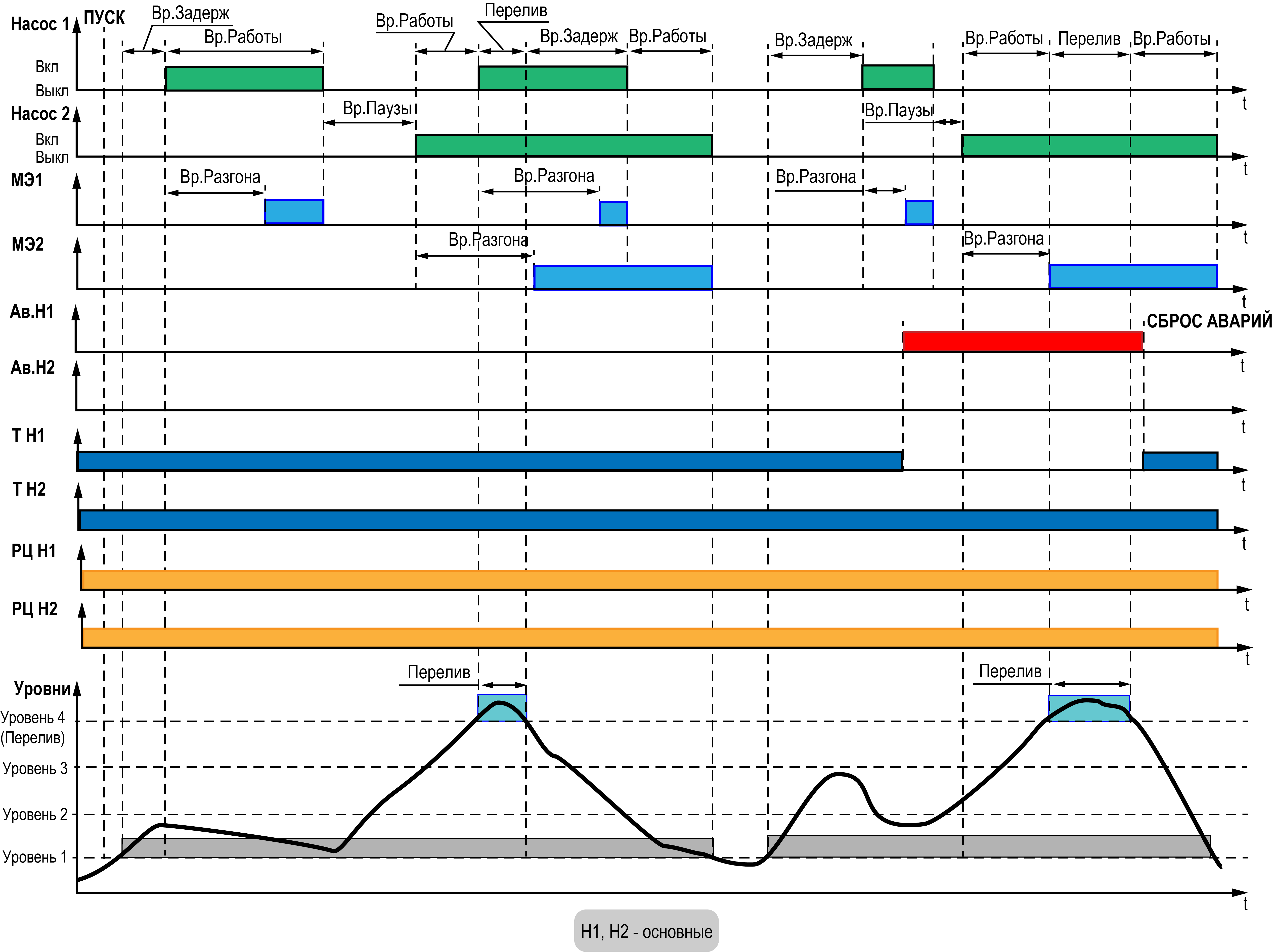1273x952 pixels.
Task: Click the Выкл label under Насос 2
Action: pyautogui.click(x=52, y=157)
